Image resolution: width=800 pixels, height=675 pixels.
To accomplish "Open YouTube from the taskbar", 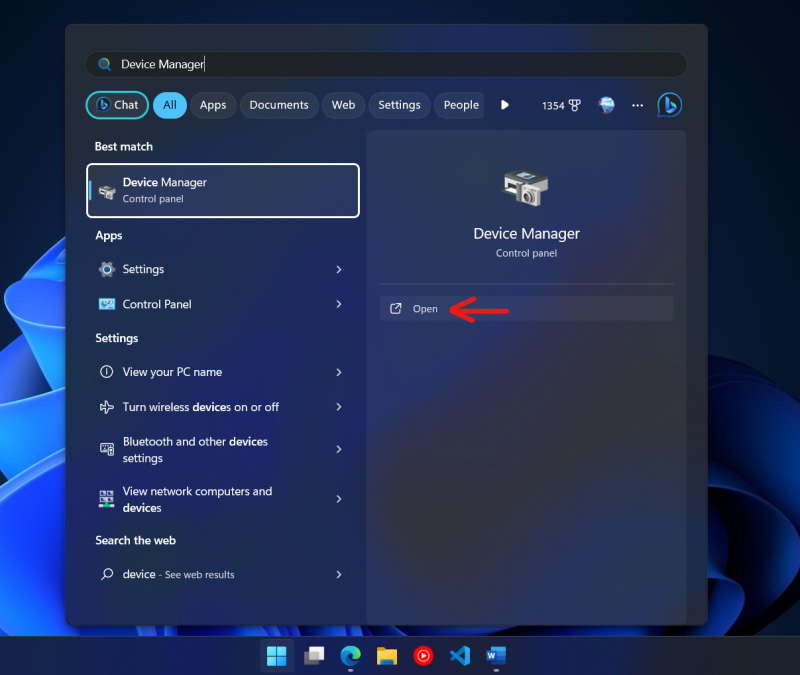I will (x=423, y=656).
